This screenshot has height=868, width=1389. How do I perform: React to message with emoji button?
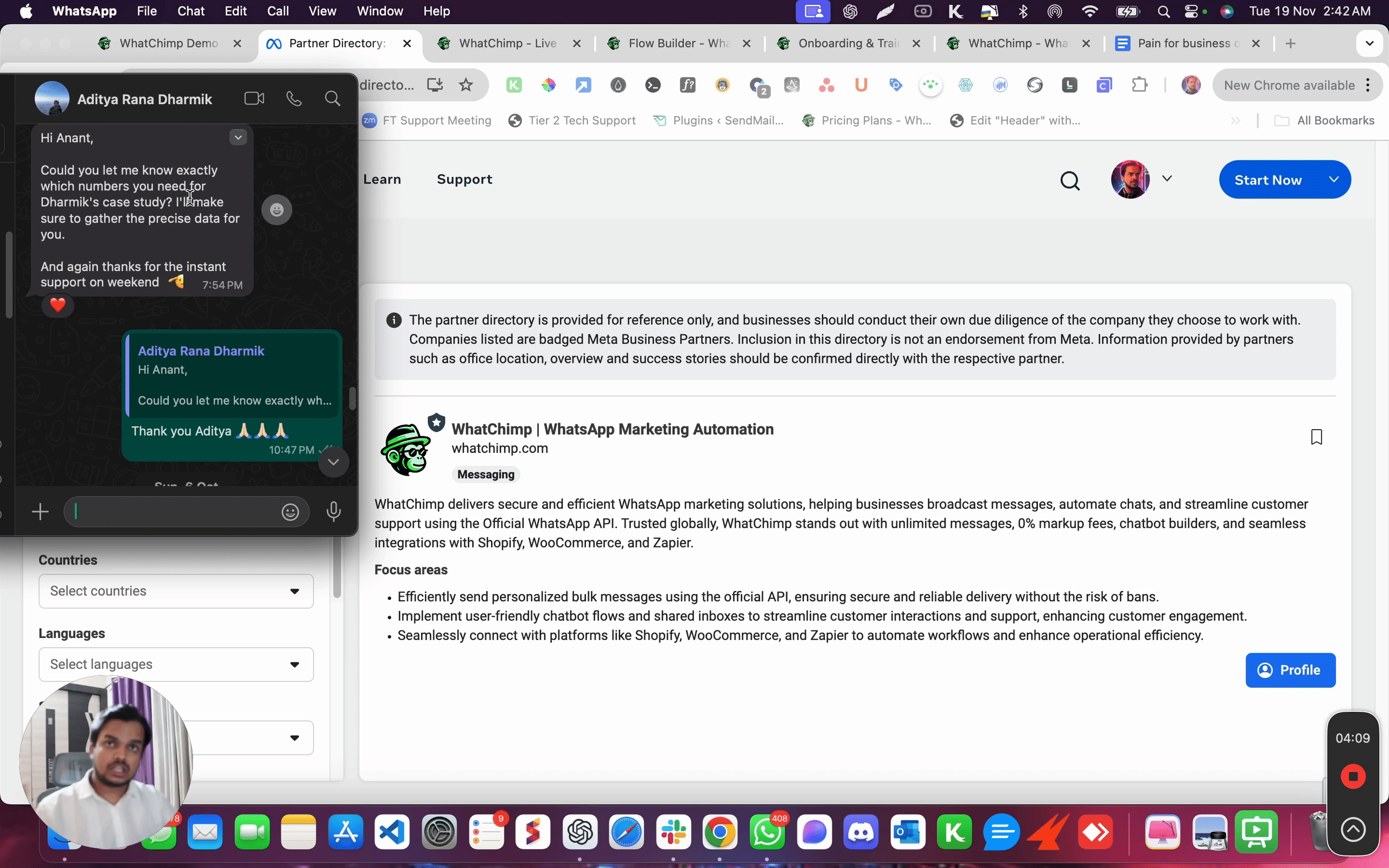pos(277,209)
